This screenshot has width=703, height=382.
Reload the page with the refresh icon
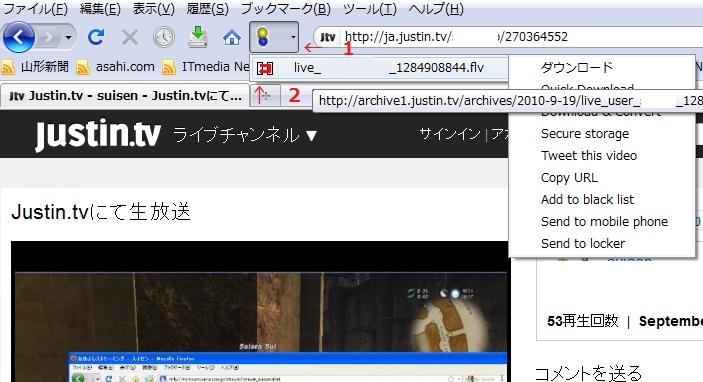pyautogui.click(x=96, y=37)
